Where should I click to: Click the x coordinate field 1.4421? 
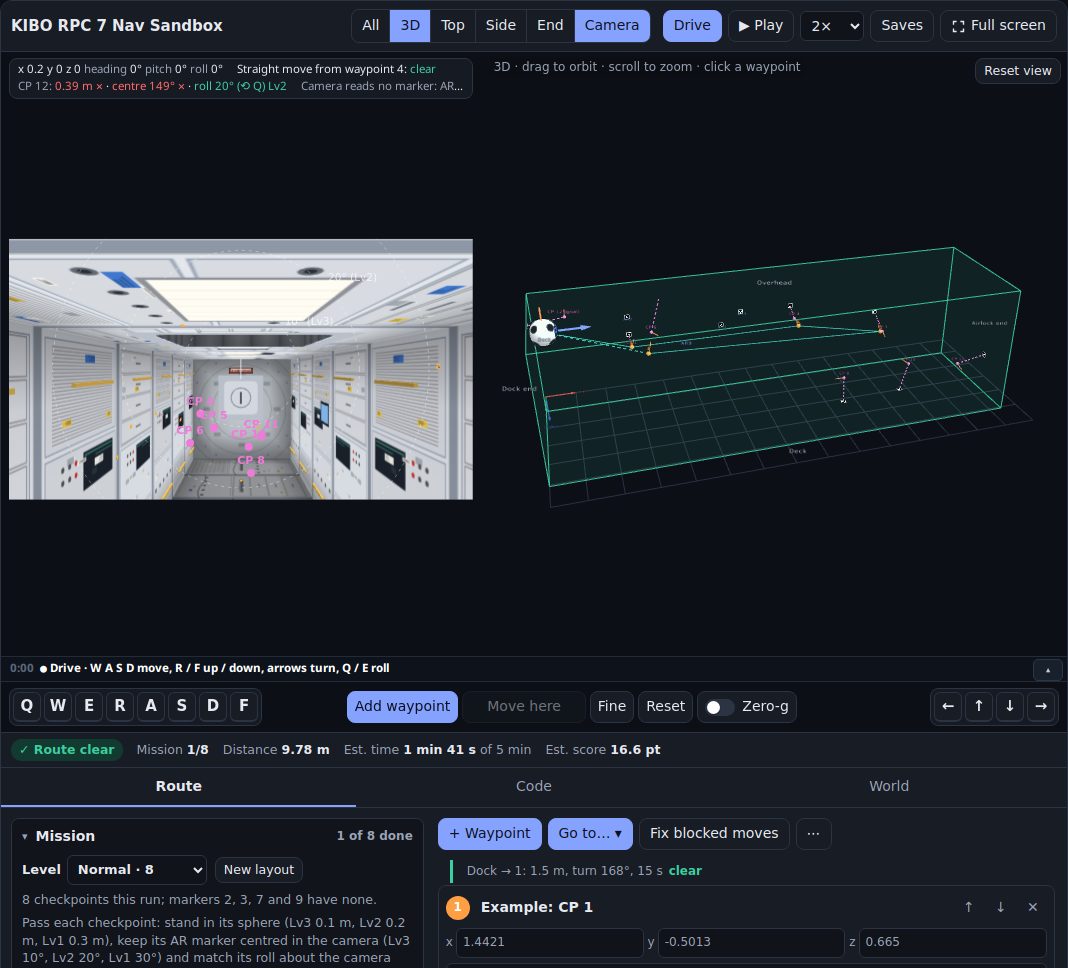point(549,942)
